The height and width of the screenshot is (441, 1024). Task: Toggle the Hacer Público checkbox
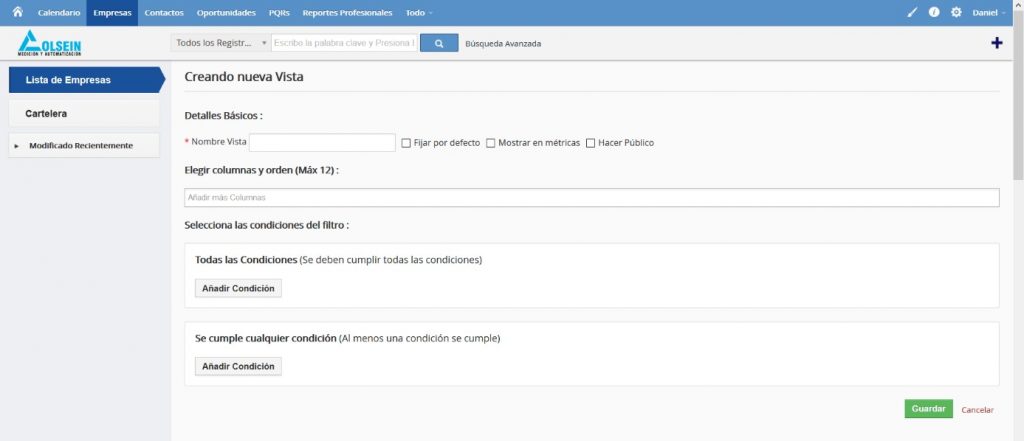click(591, 143)
